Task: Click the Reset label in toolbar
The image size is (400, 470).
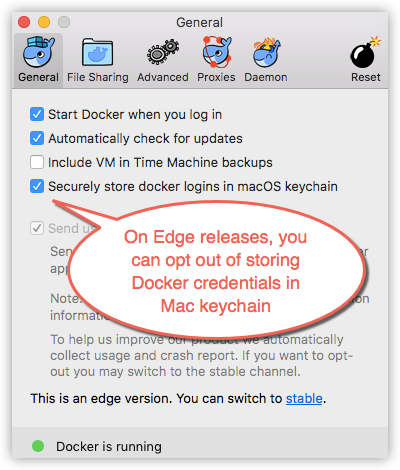Action: pyautogui.click(x=366, y=77)
